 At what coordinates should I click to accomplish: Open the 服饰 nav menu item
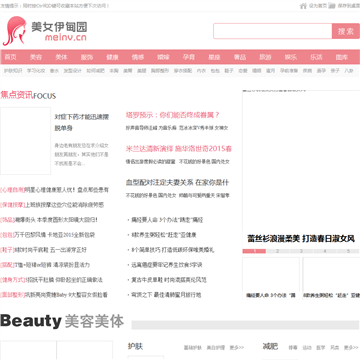click(x=87, y=57)
